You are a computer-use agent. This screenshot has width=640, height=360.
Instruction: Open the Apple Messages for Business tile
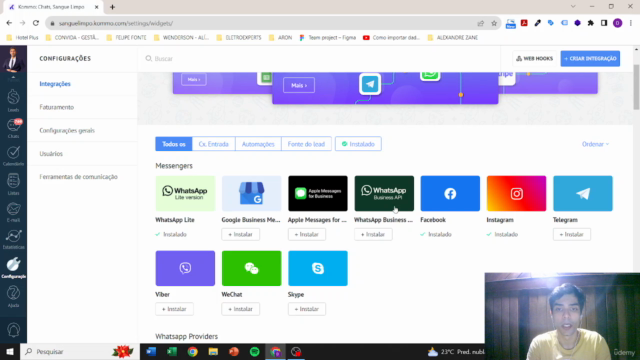[318, 193]
